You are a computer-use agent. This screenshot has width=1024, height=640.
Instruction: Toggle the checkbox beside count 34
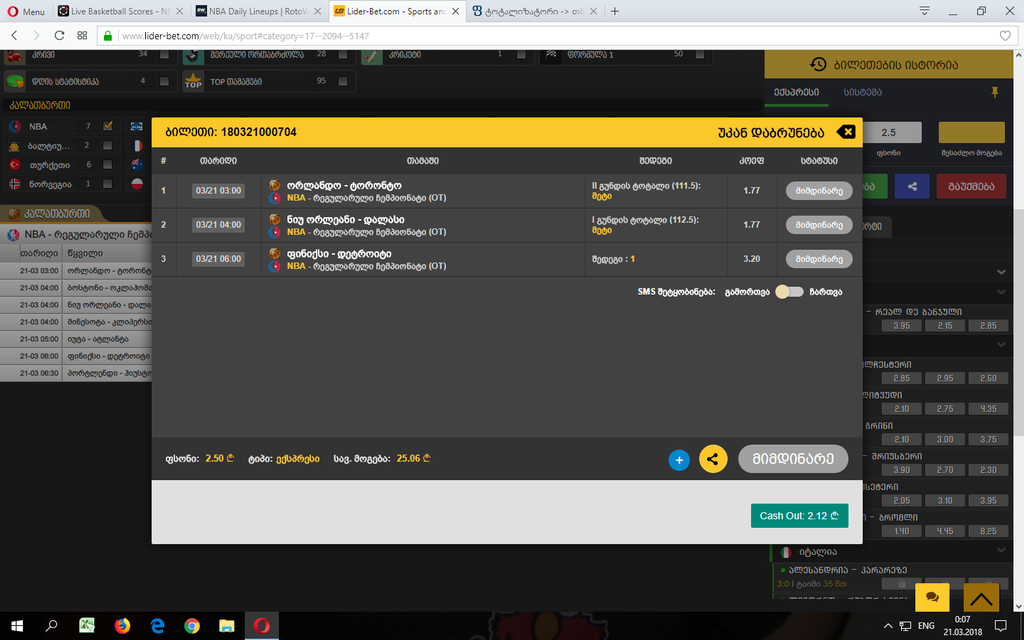click(x=164, y=55)
